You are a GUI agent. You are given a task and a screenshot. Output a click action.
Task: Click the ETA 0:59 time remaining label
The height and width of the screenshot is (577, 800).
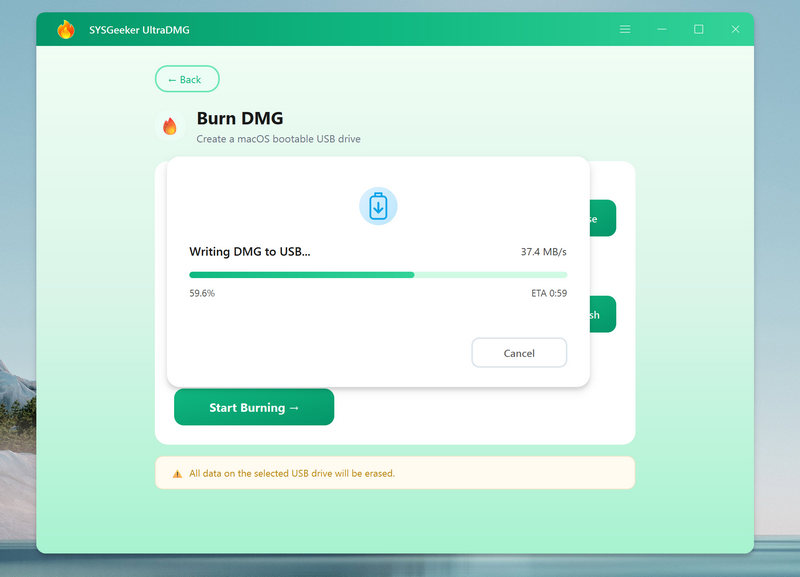point(549,294)
